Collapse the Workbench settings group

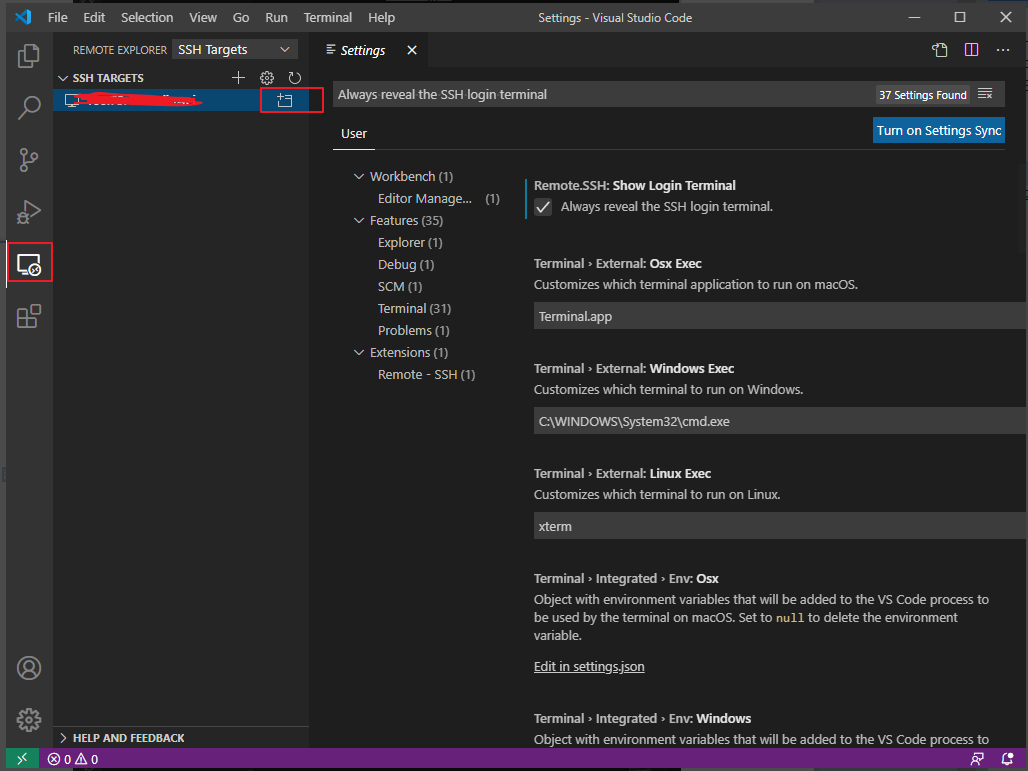359,176
